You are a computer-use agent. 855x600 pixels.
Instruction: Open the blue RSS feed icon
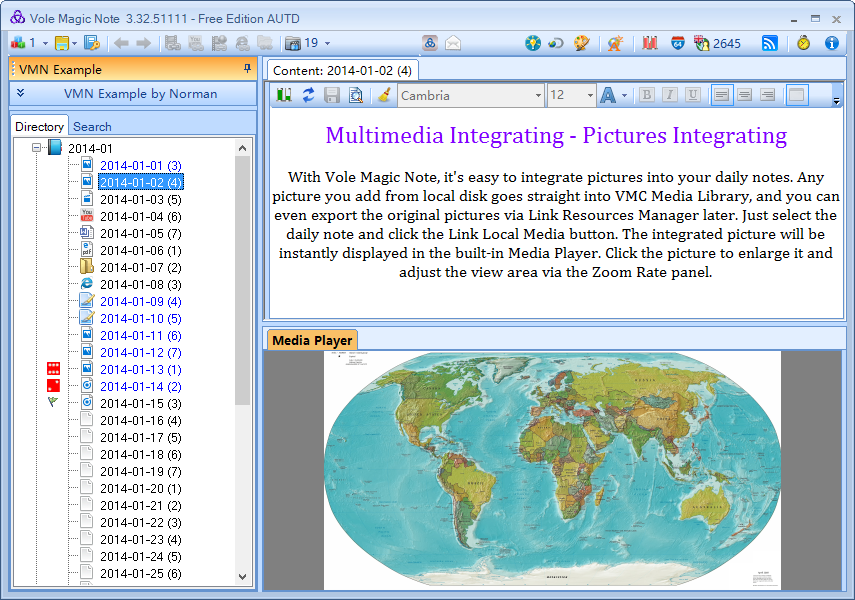click(769, 43)
